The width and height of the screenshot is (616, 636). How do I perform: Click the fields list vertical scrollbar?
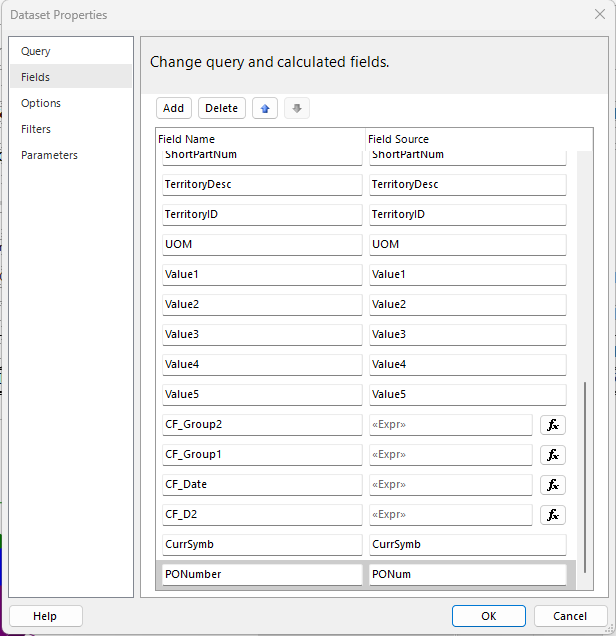coord(585,470)
